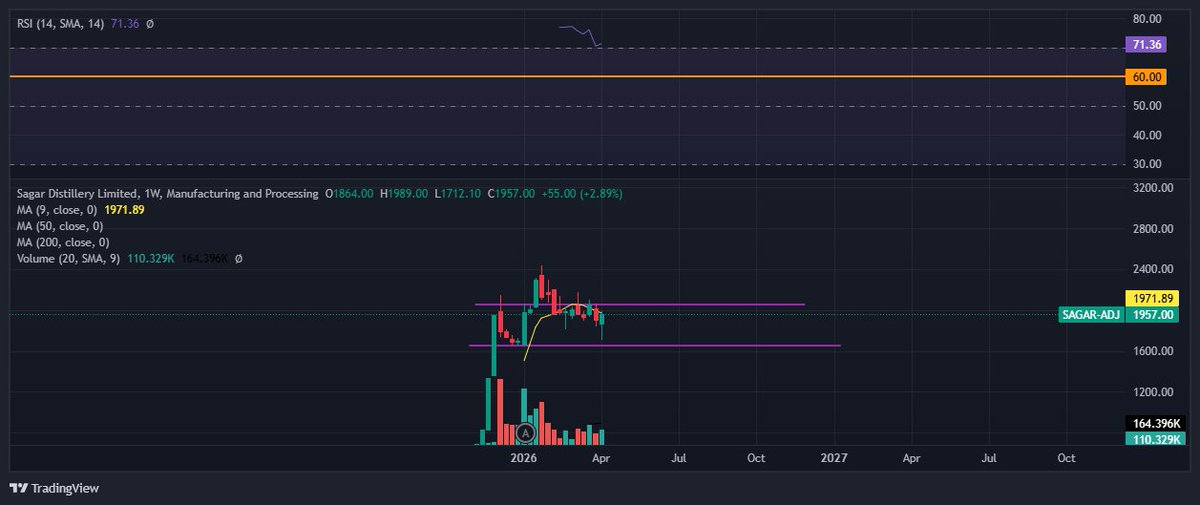This screenshot has height=505, width=1200.
Task: Click the SAGAR-ADJ symbol label
Action: coord(1090,315)
